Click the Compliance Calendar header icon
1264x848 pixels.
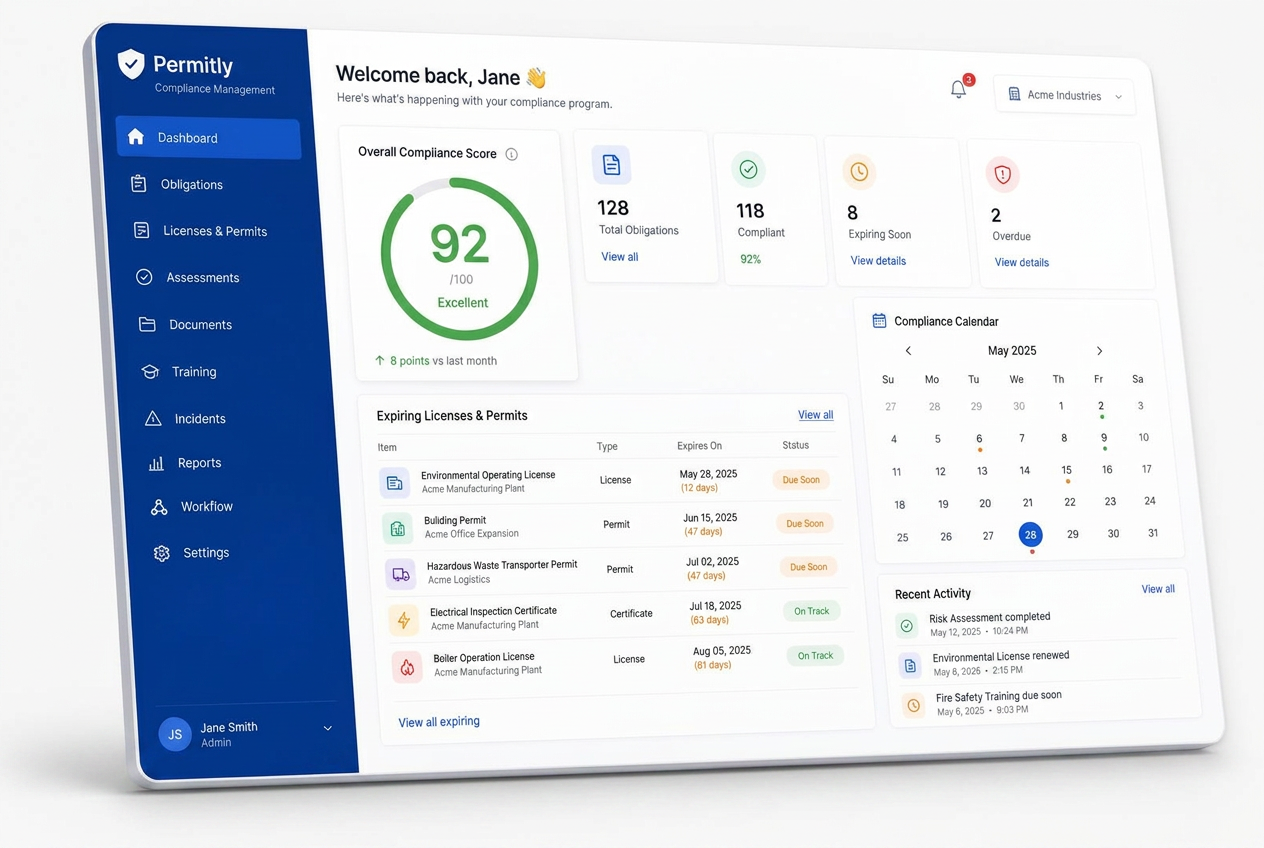(x=879, y=320)
